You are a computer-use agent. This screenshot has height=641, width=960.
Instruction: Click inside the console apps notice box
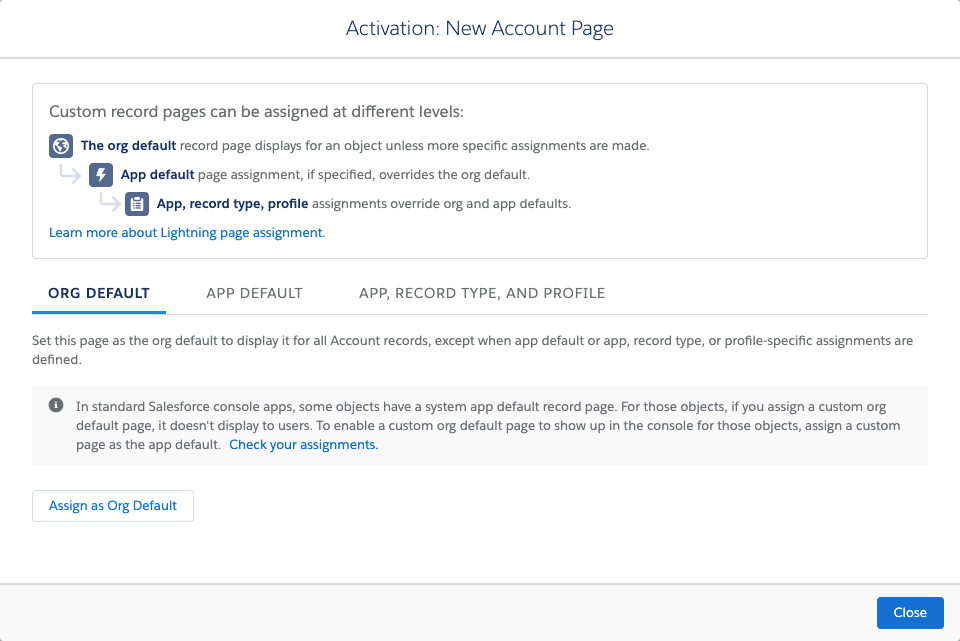480,425
